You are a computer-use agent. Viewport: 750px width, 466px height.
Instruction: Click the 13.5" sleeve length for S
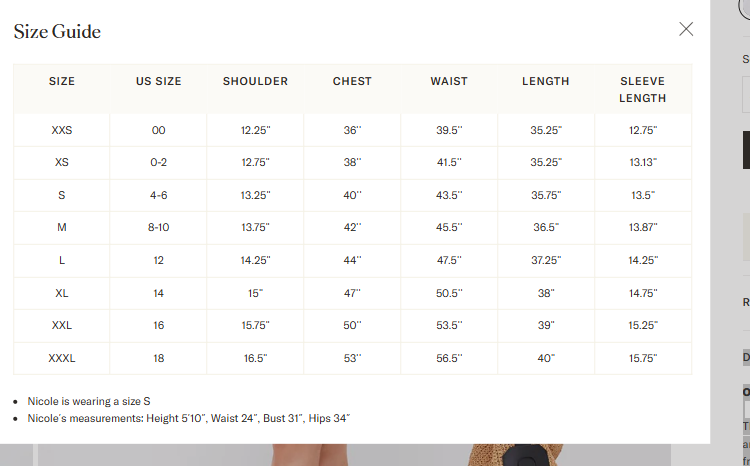[642, 195]
